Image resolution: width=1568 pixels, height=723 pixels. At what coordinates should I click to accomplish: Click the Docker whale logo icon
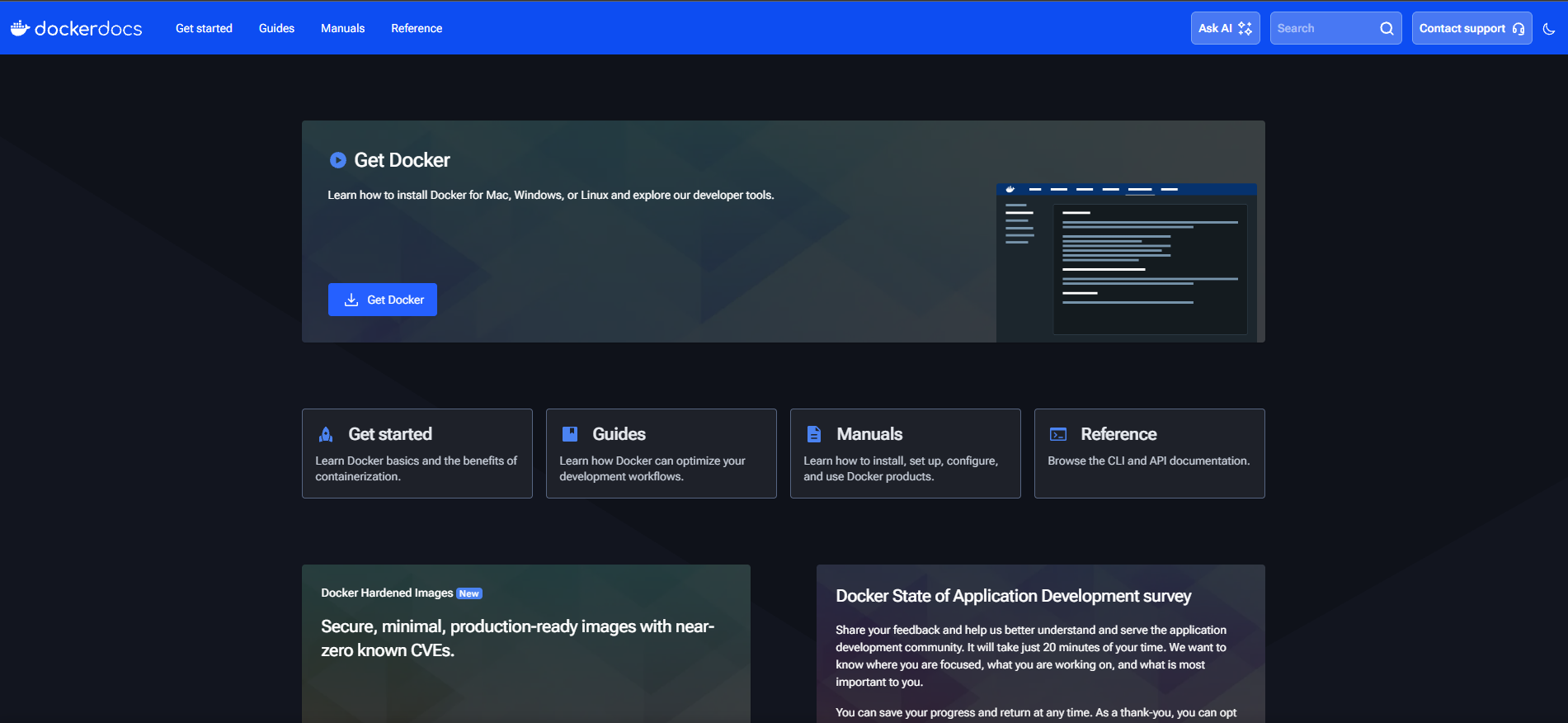pos(20,28)
